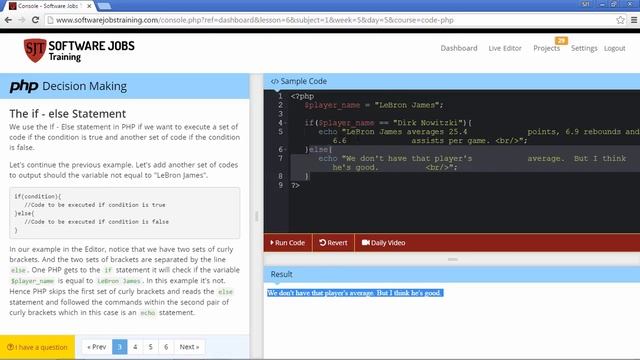Click the horizontal splitter handle above Result
Viewport: 640px width, 360px height.
click(452, 259)
